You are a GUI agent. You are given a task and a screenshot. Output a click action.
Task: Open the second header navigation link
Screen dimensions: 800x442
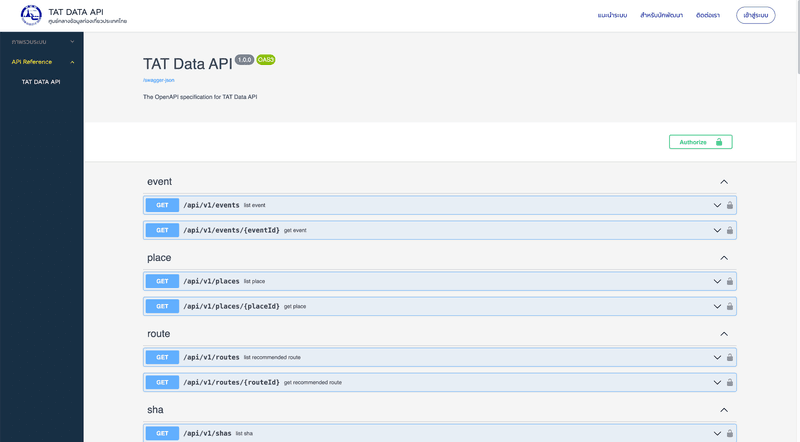point(661,15)
